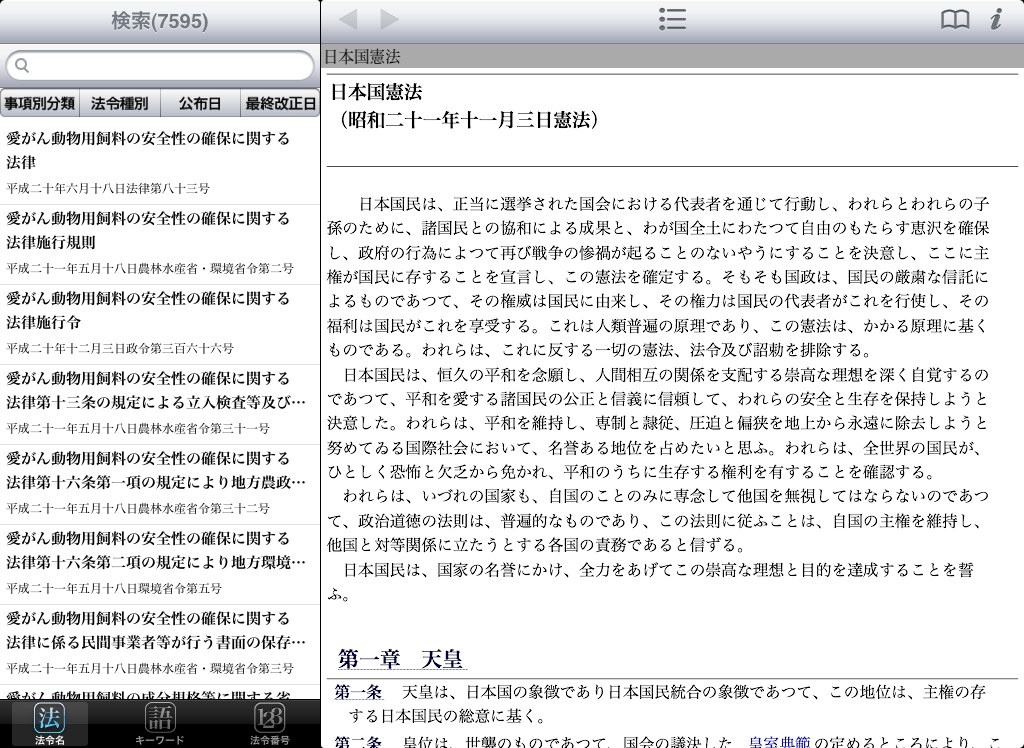This screenshot has width=1024, height=748.
Task: Show info with the i icon
Action: (x=995, y=20)
